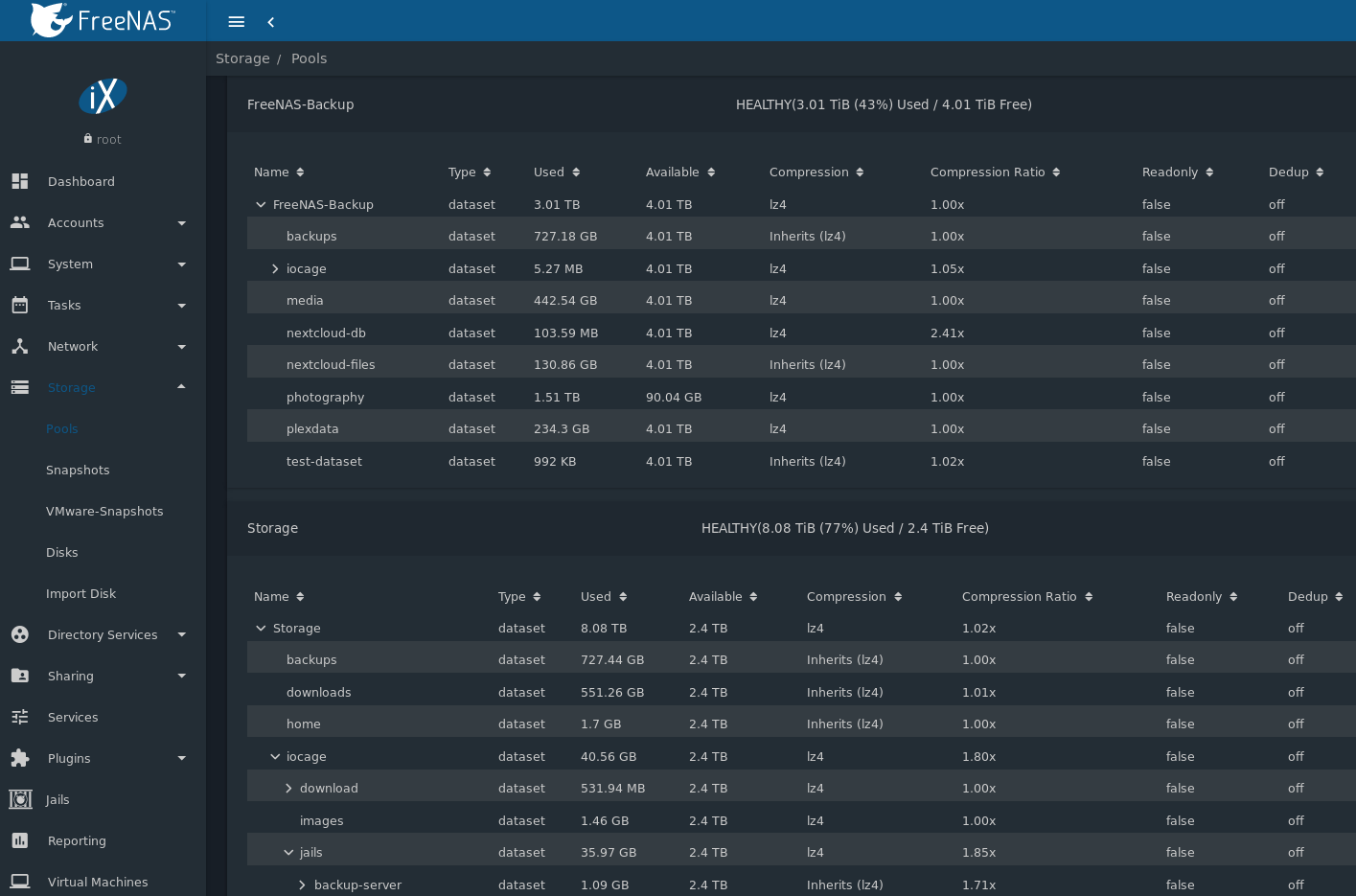The image size is (1356, 896).
Task: Expand the Sharing menu arrow
Action: 182,676
